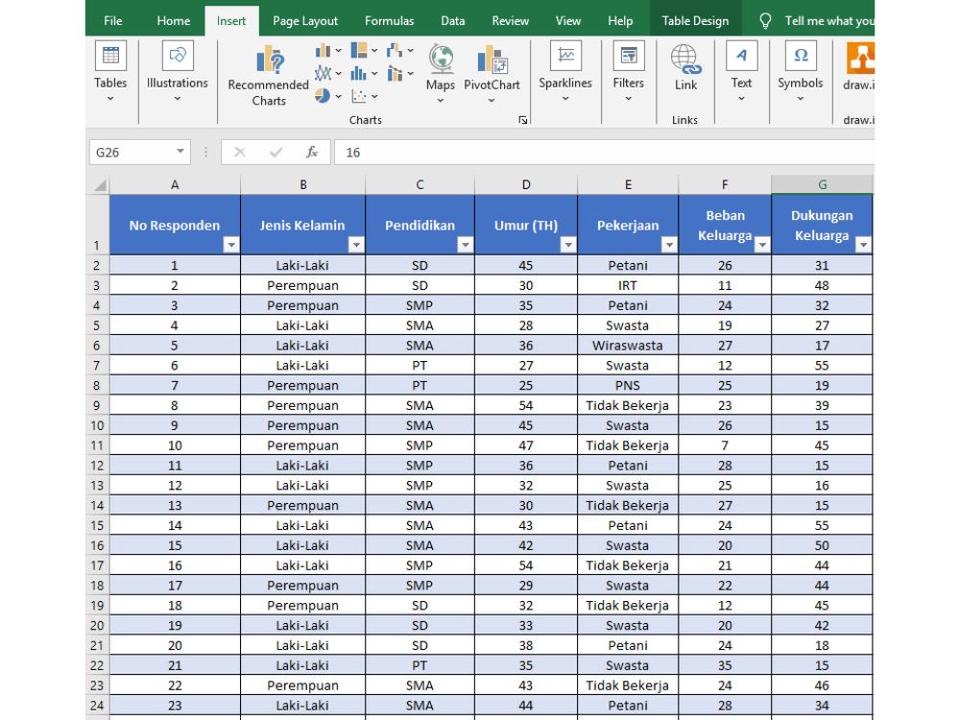Open the Jenis Kelamin filter arrow
Screen dimensions: 960x720
pyautogui.click(x=356, y=243)
